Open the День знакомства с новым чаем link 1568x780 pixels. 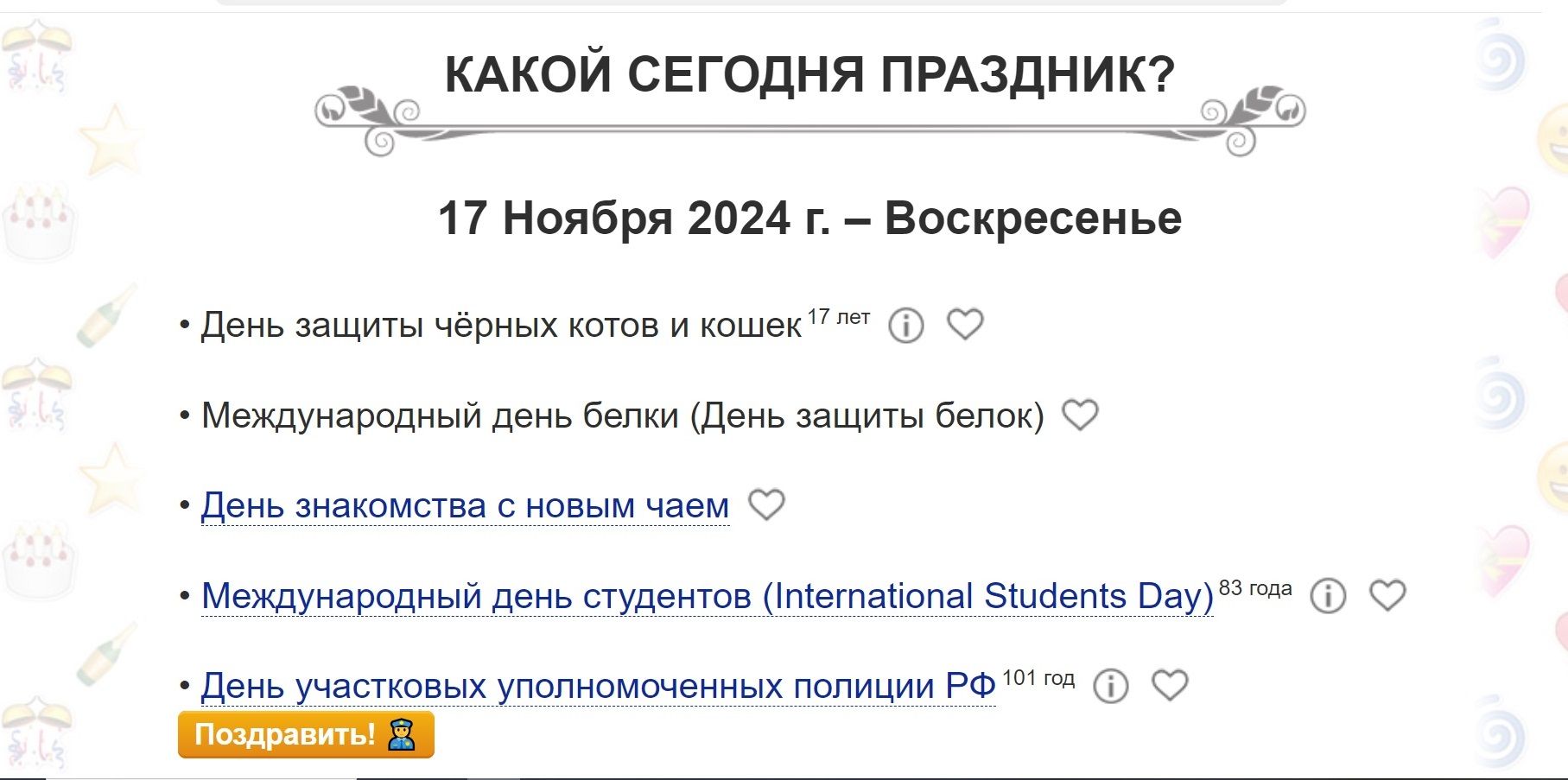pyautogui.click(x=465, y=506)
